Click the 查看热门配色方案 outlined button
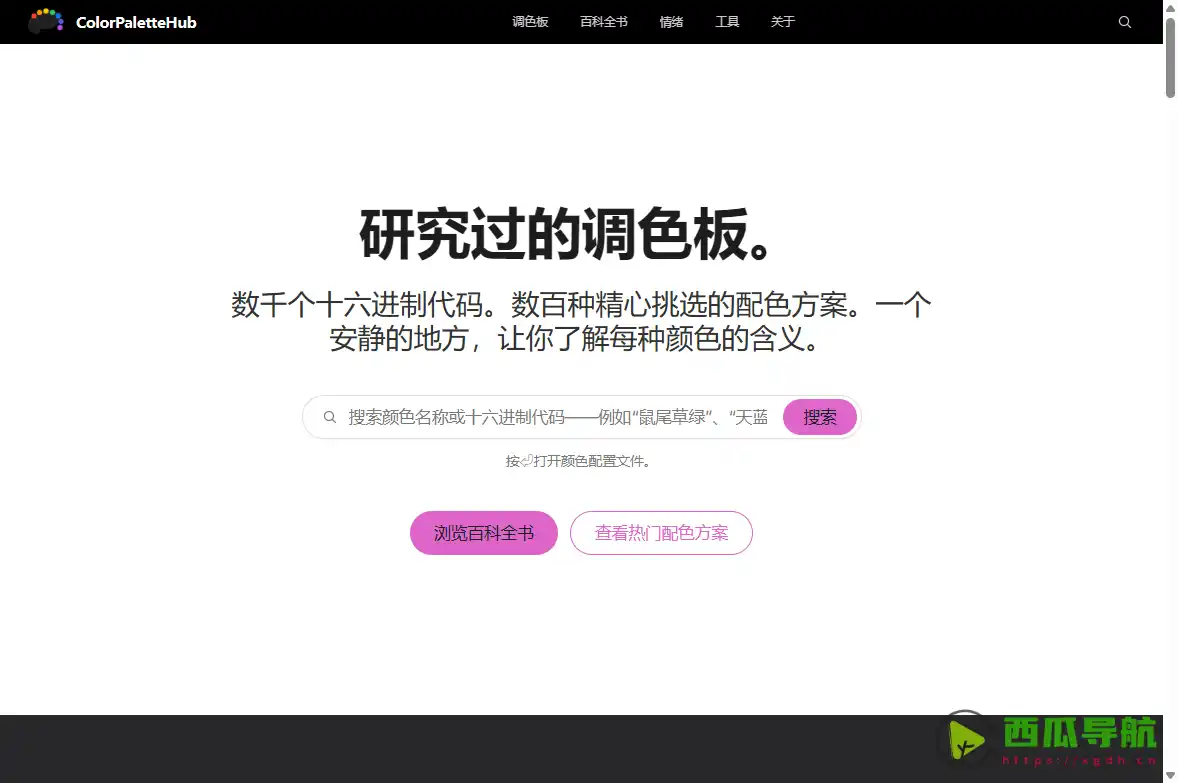 [x=661, y=533]
